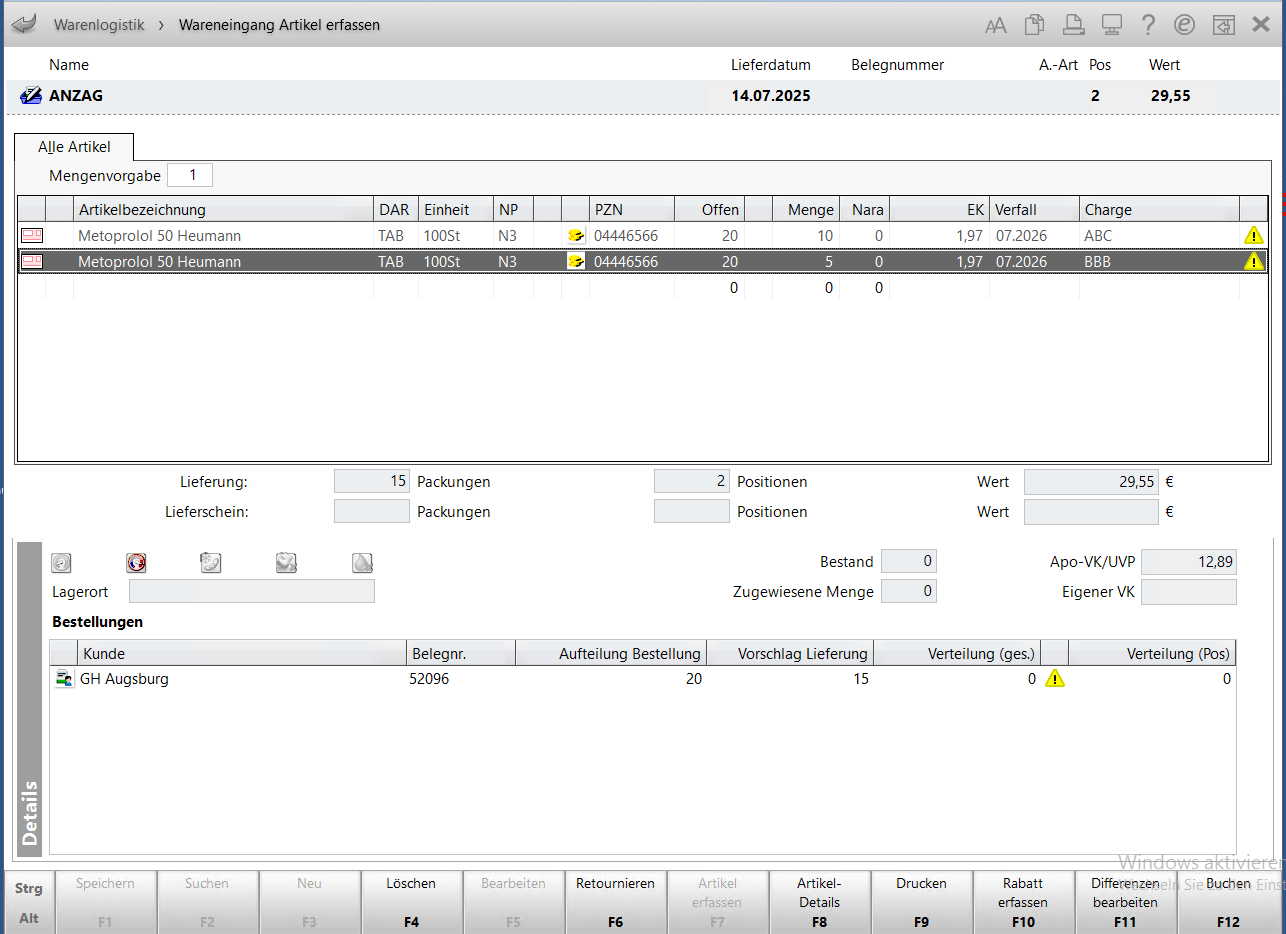The height and width of the screenshot is (934, 1286).
Task: Click the warning triangle in the BBB row
Action: pos(1253,262)
